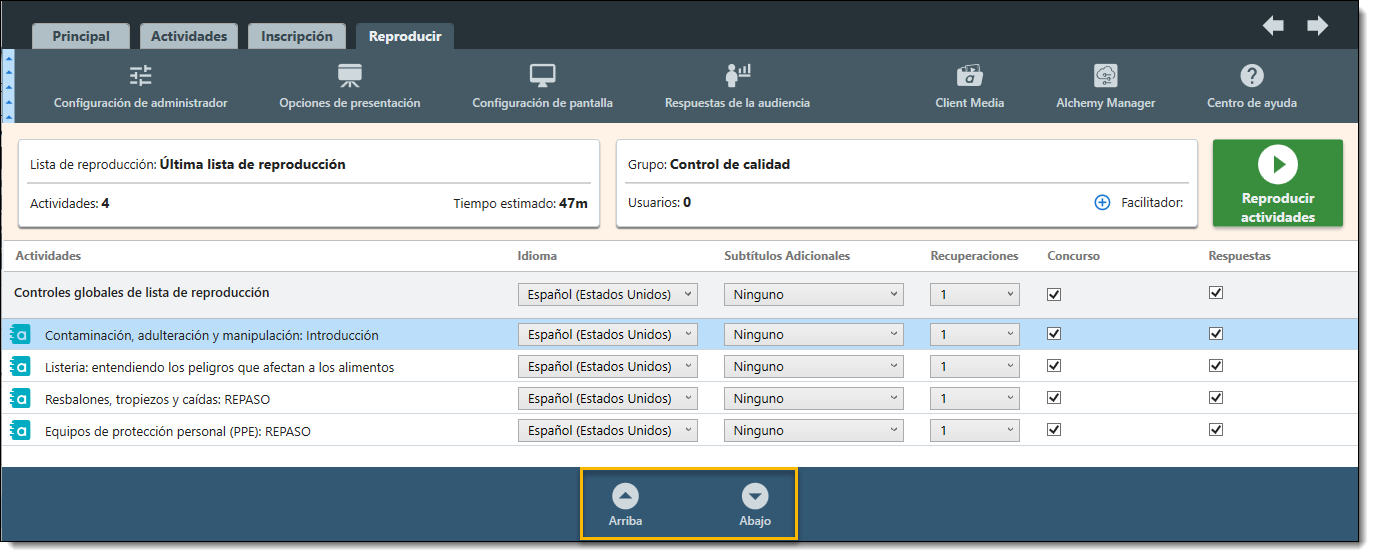Open Opciones de presentación icon
Screen dimensions: 1374x557
coord(349,76)
